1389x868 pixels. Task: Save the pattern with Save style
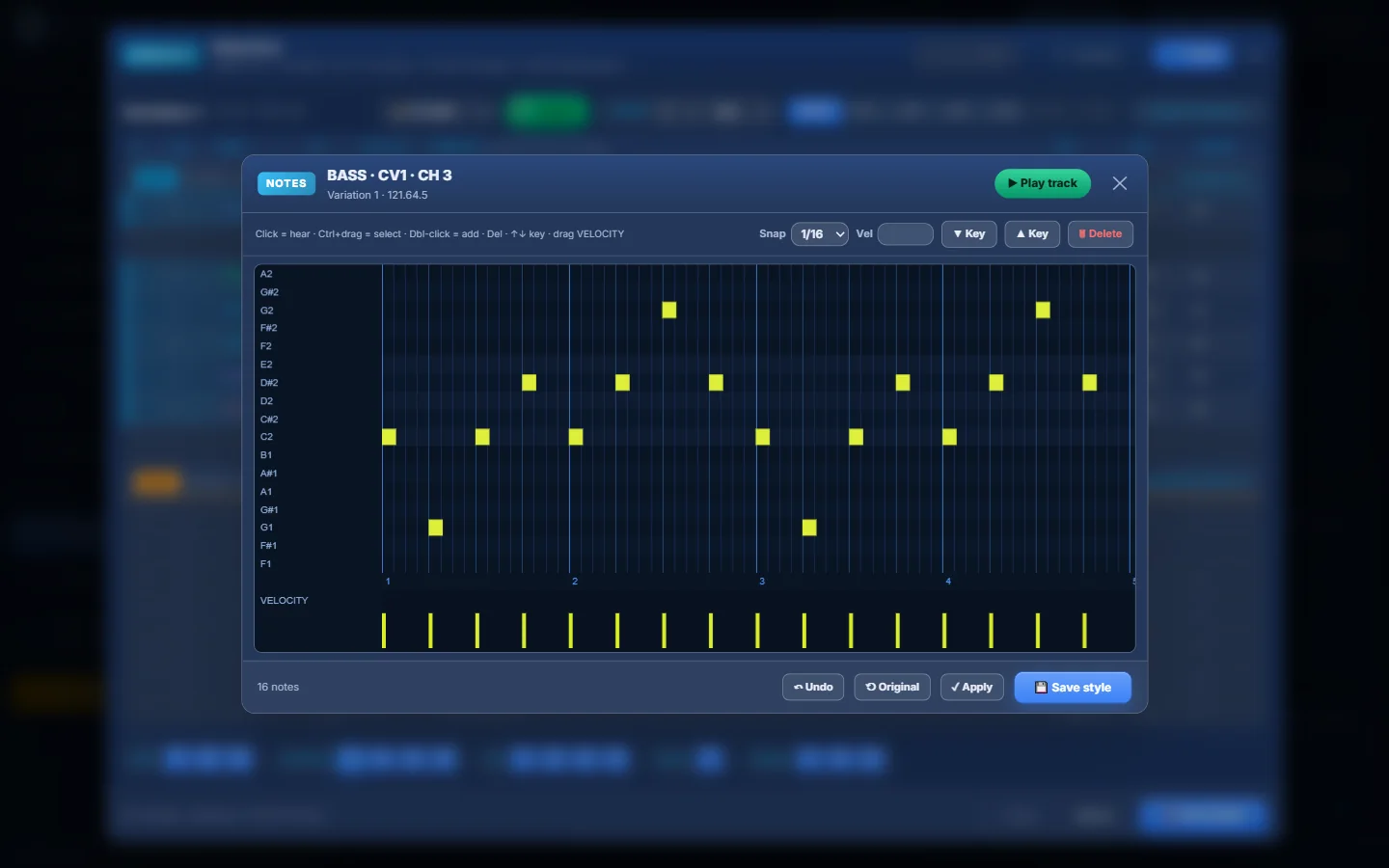pyautogui.click(x=1073, y=688)
